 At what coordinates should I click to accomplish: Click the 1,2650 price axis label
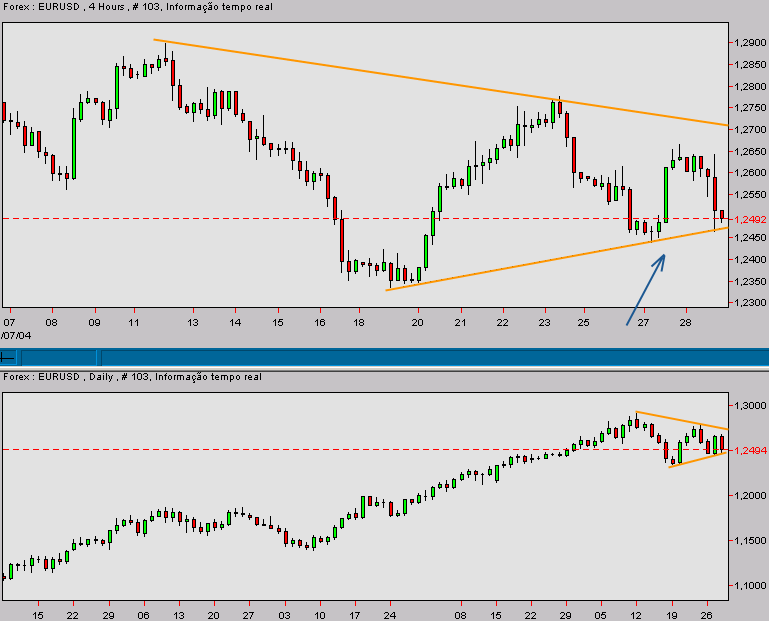(750, 151)
